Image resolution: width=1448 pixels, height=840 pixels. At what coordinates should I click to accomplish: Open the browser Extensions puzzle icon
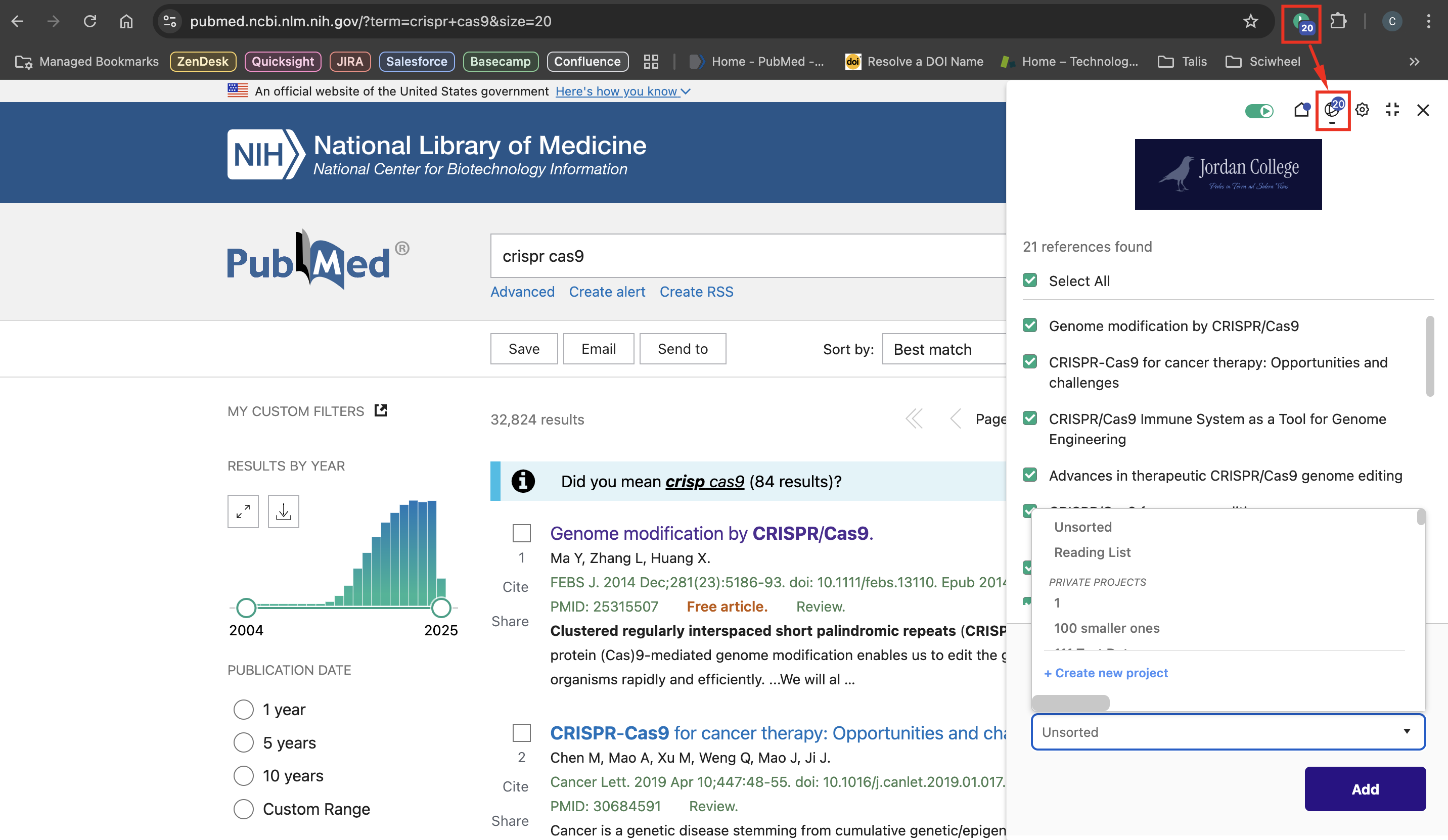click(1338, 21)
